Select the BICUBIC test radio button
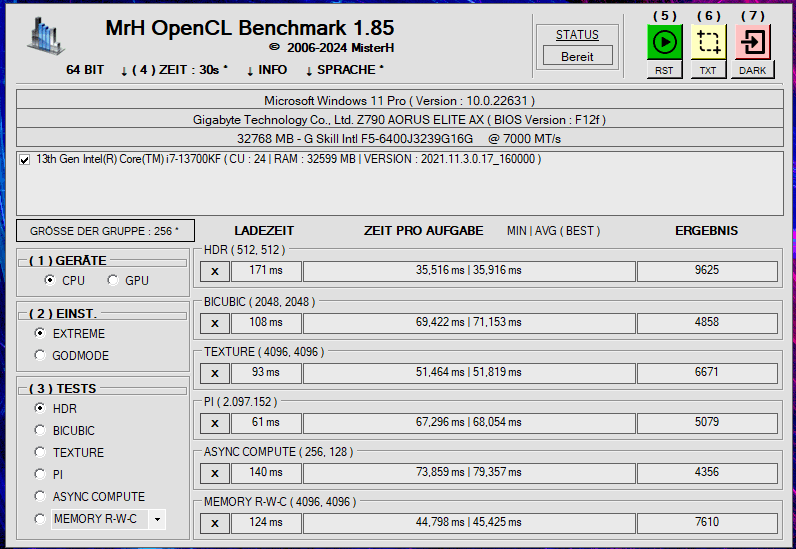796x549 pixels. click(40, 430)
